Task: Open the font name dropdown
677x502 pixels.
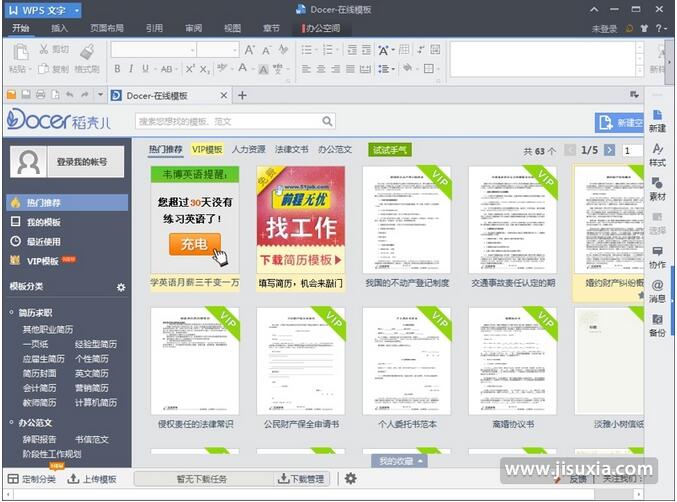Action: (192, 50)
